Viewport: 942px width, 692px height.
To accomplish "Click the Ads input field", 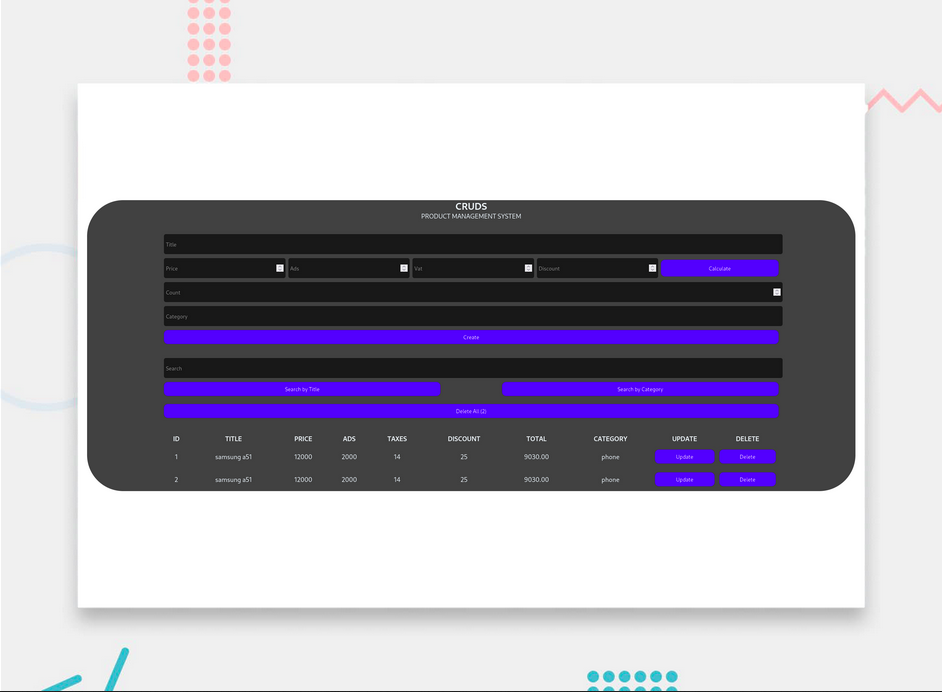I will tap(342, 268).
